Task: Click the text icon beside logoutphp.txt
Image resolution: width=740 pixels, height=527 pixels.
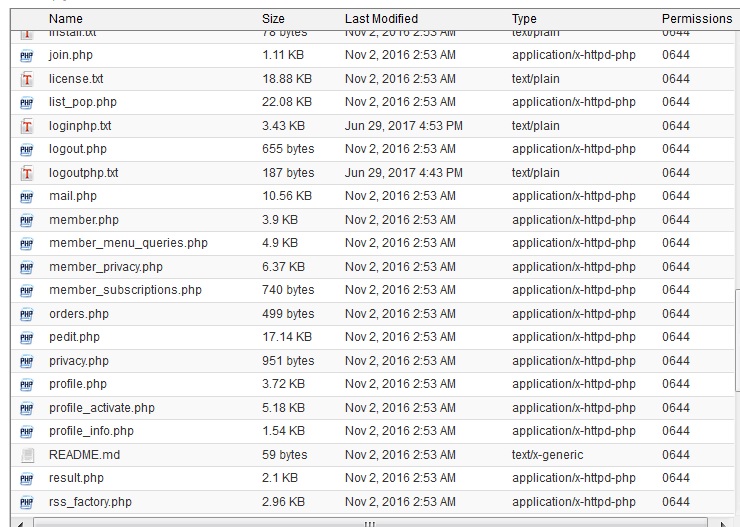Action: (x=27, y=173)
